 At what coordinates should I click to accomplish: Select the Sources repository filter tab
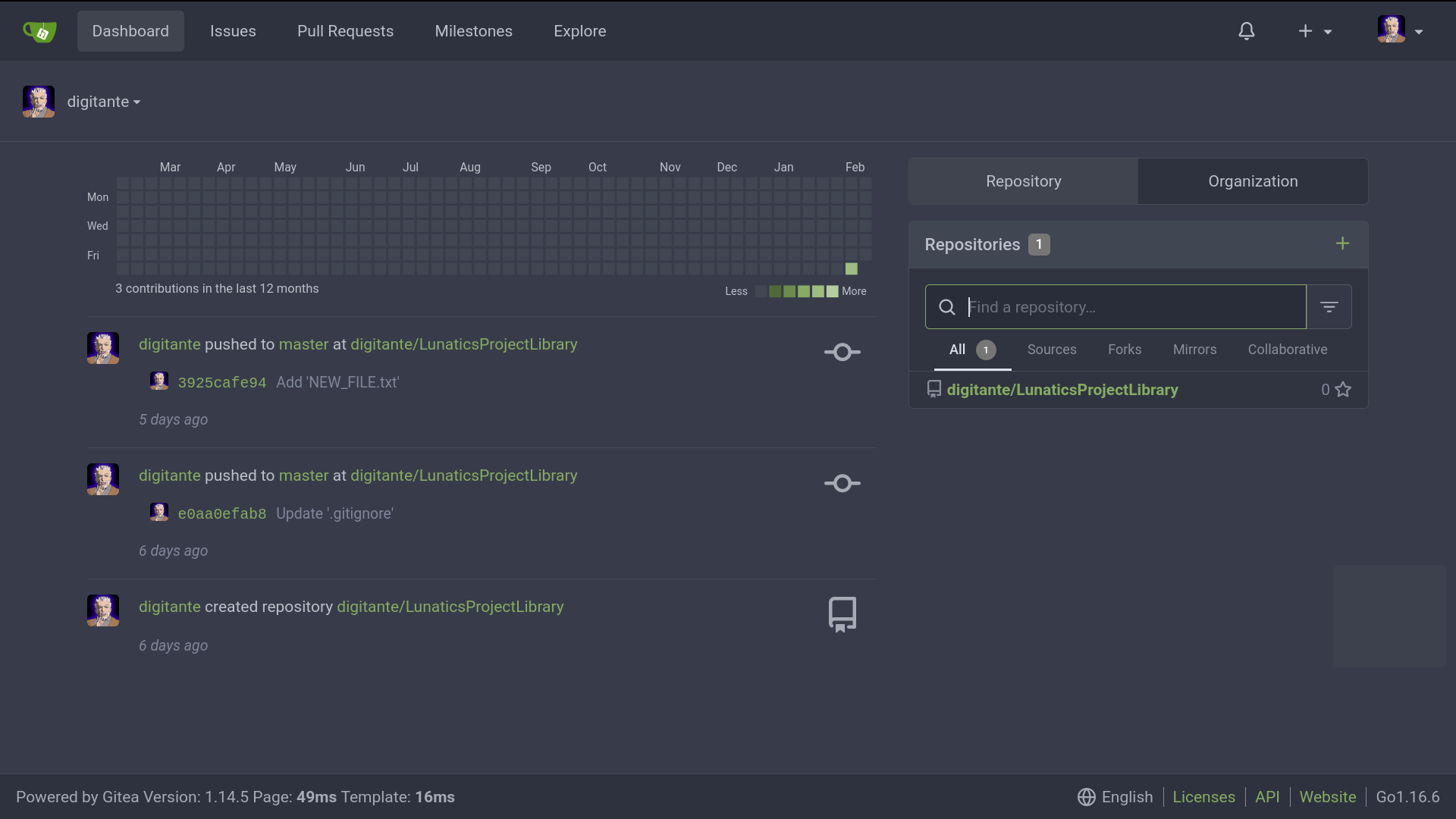pos(1051,350)
